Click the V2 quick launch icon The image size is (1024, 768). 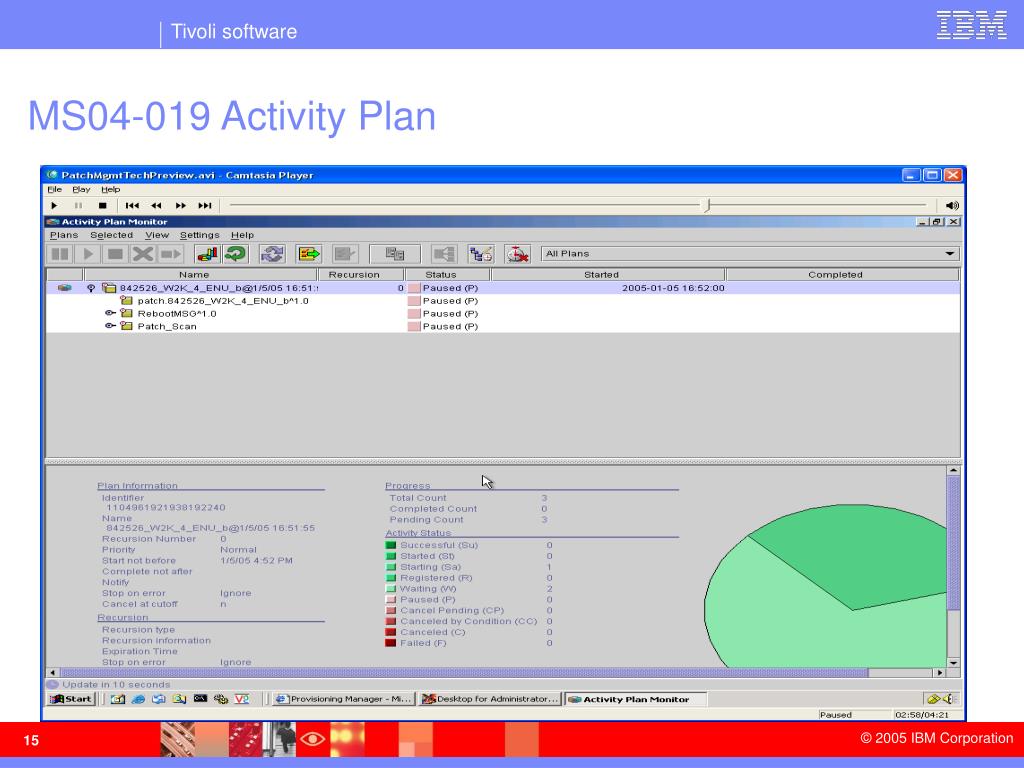click(x=242, y=699)
